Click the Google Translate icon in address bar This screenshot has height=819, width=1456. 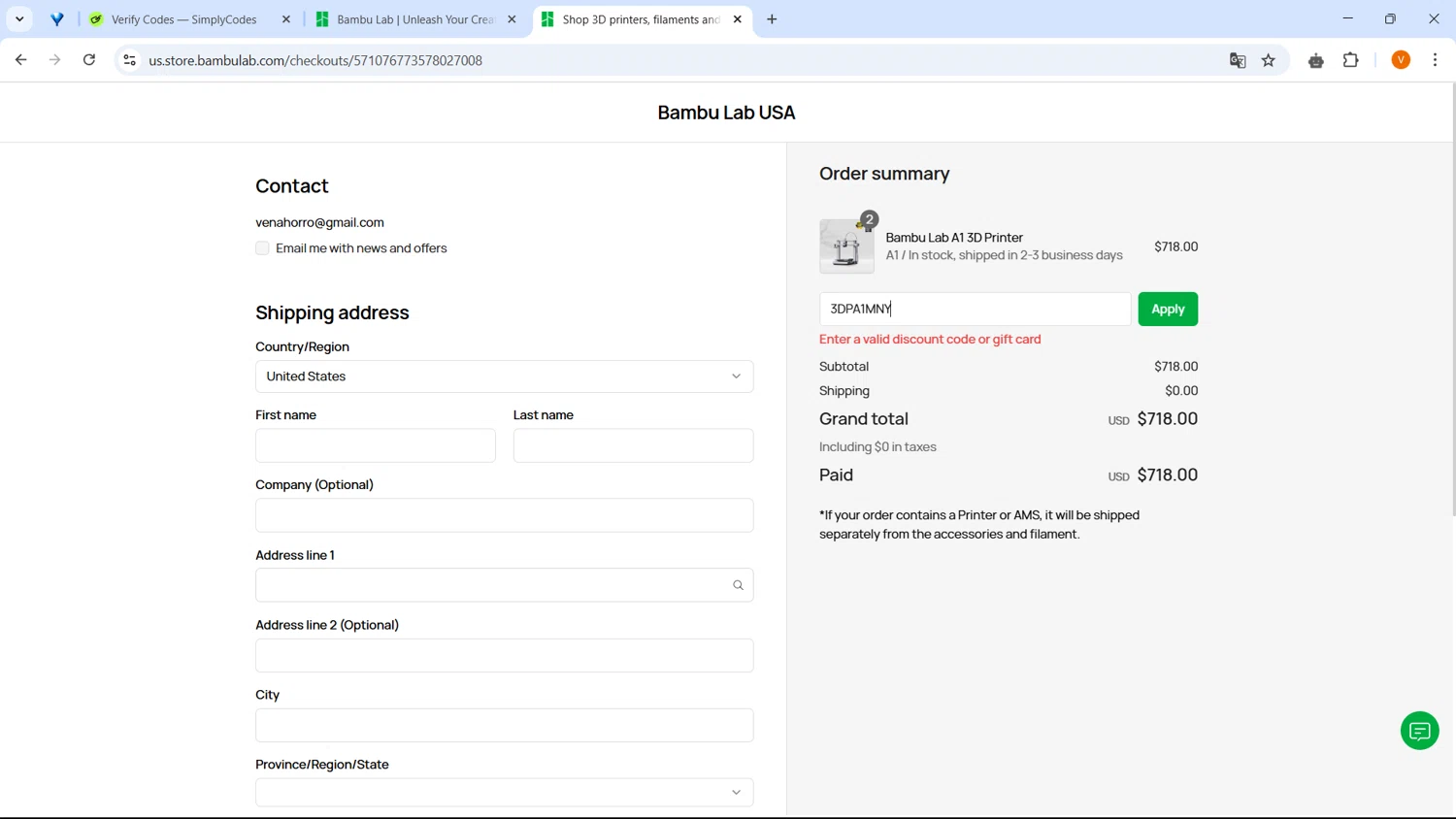1238,60
